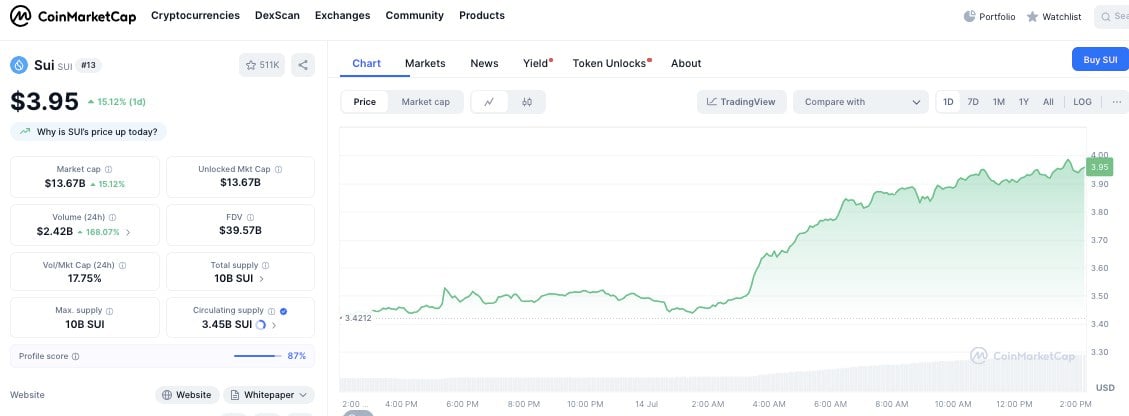This screenshot has width=1129, height=416.
Task: Open the Watchlist star link
Action: tap(1053, 16)
